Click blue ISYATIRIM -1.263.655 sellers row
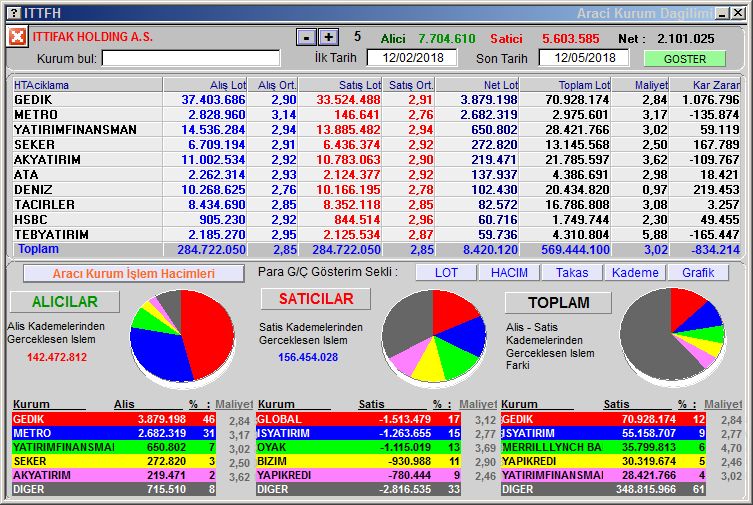Screen dimensions: 753x505 pos(359,433)
